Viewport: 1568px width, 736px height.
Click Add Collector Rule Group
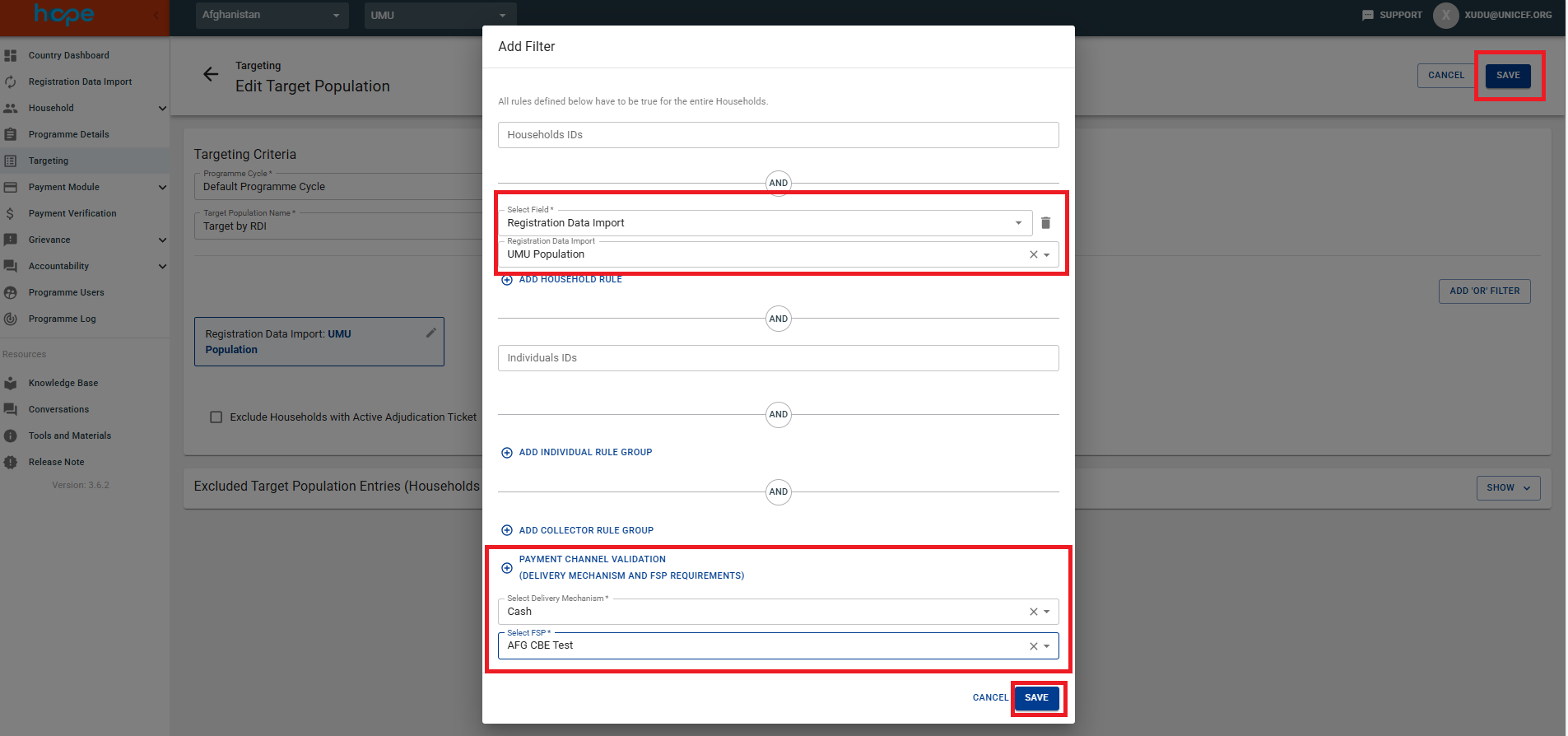585,531
